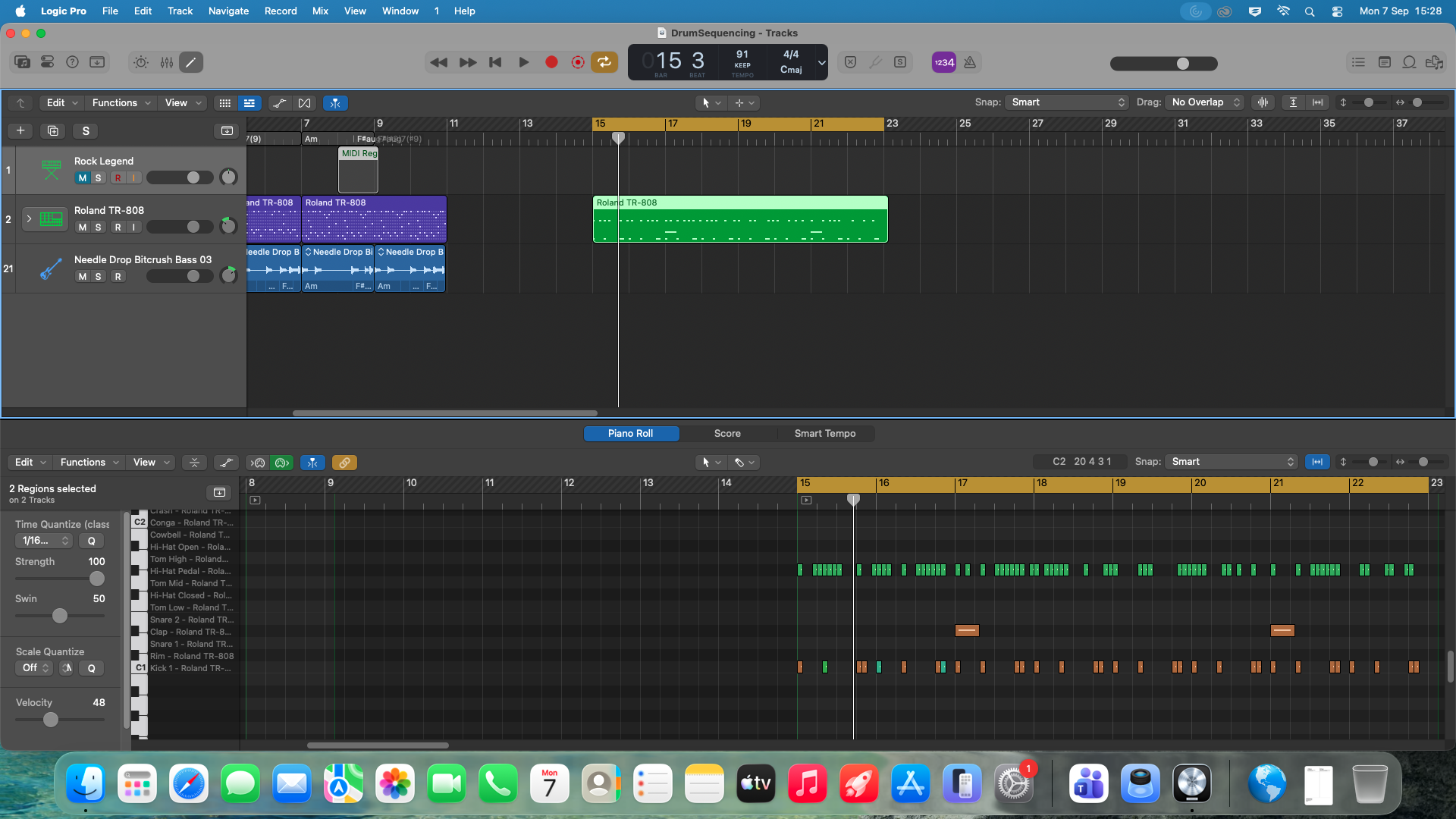Toggle the Editors pencil button

191,62
